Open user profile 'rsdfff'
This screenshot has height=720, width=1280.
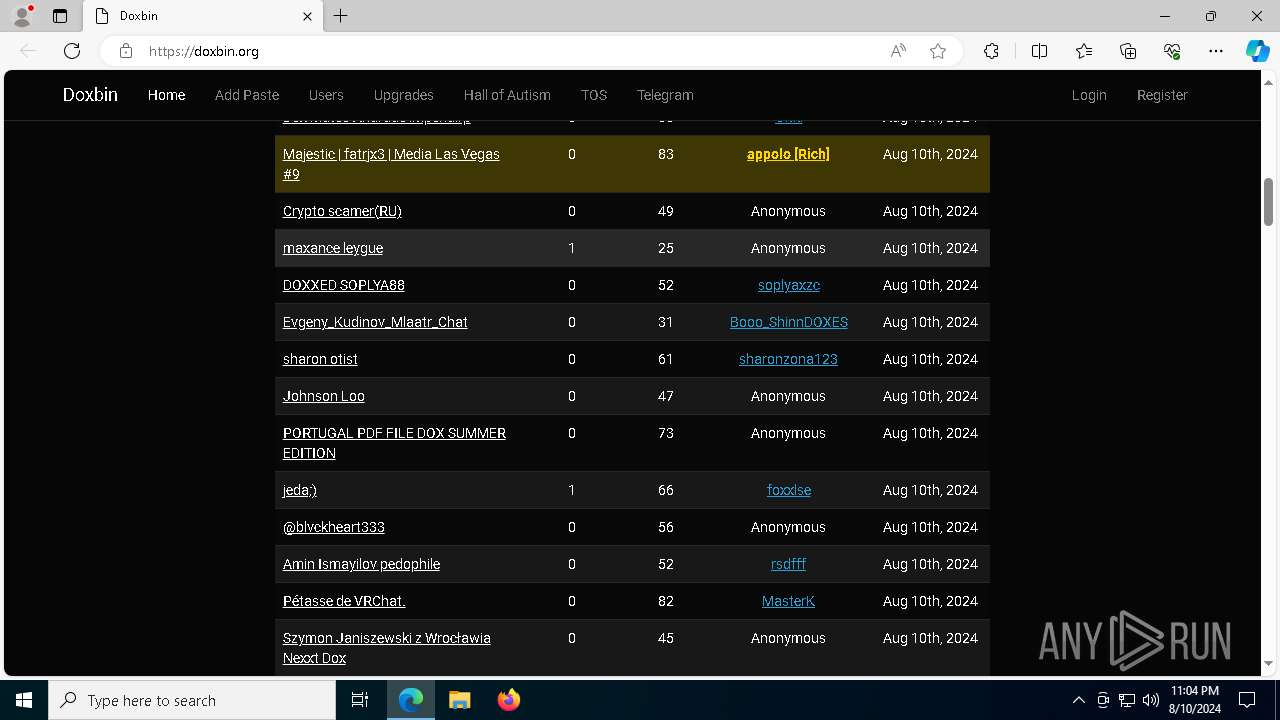click(x=788, y=564)
